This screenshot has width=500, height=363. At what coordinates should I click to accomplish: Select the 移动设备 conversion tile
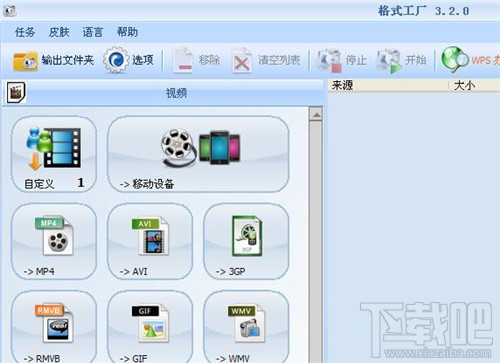click(198, 154)
